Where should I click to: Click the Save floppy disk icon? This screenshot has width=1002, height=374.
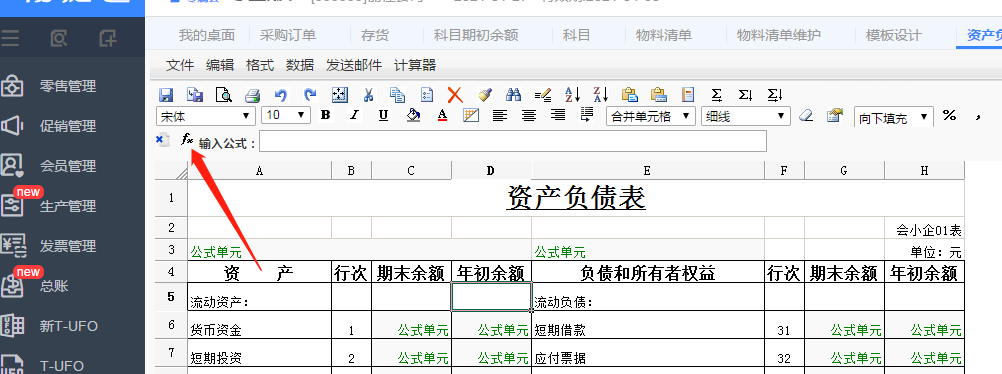[166, 95]
